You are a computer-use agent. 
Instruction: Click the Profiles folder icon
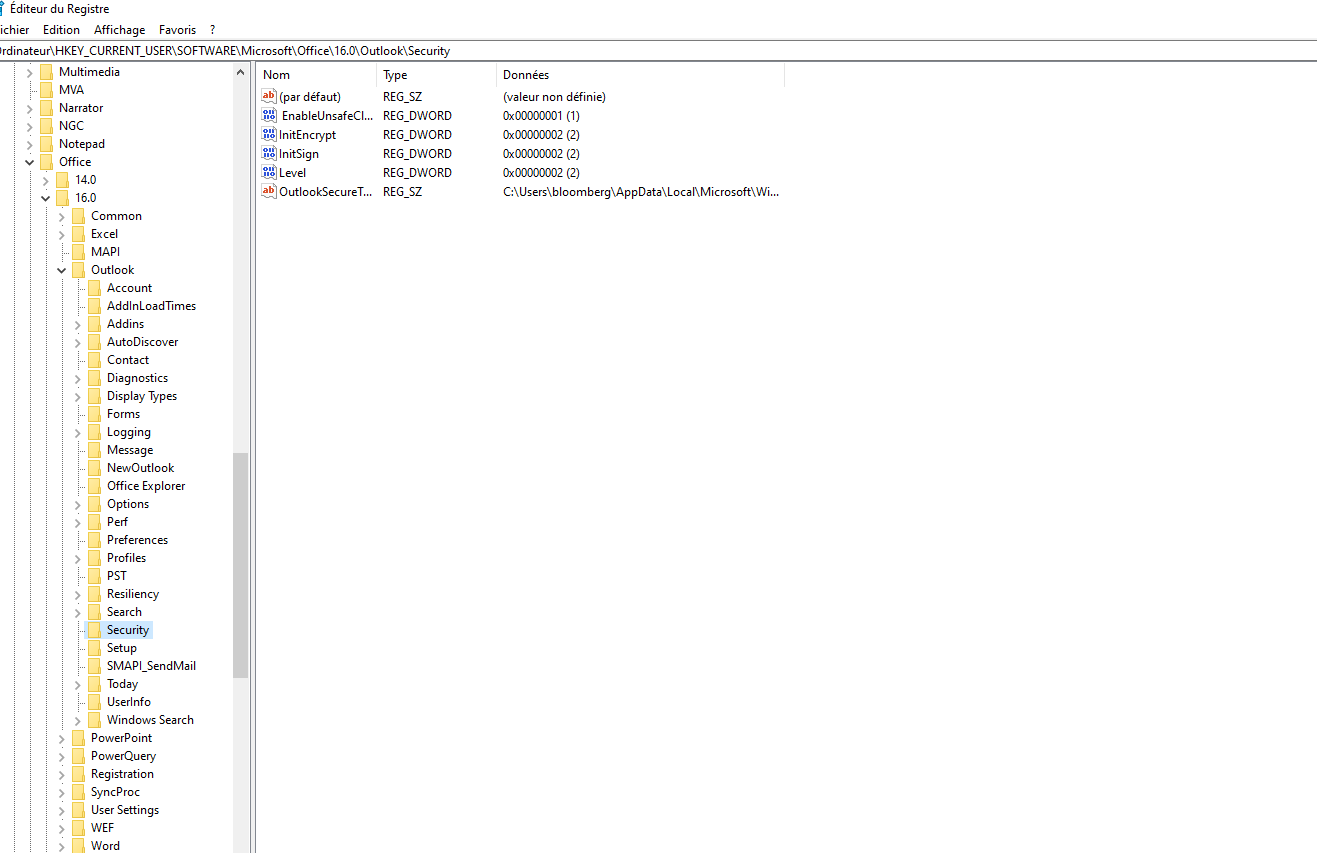click(x=94, y=558)
